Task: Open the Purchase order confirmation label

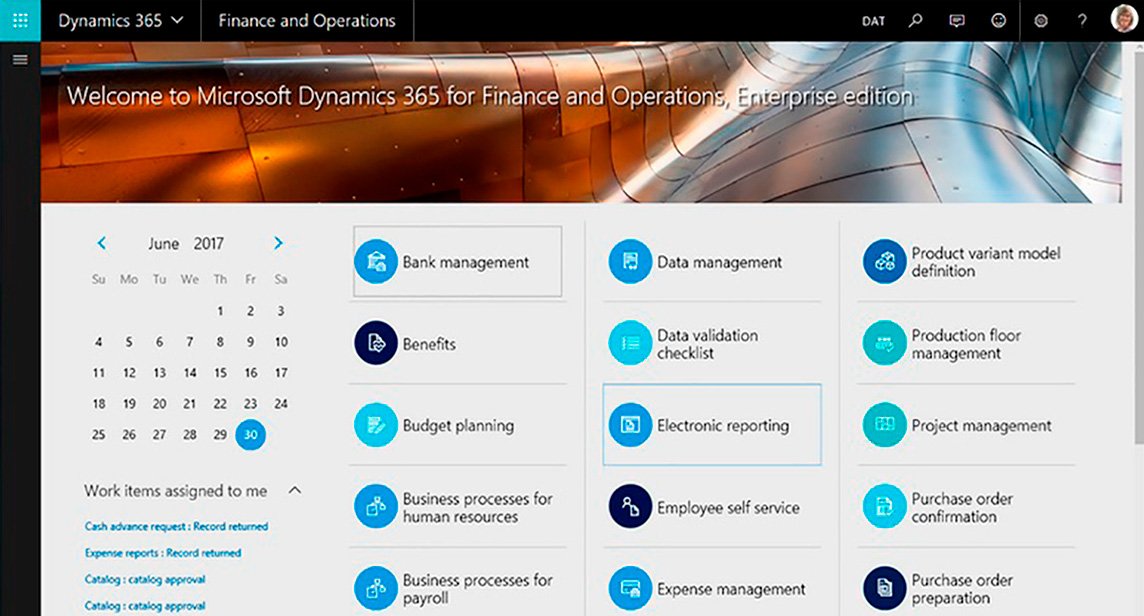Action: 962,507
